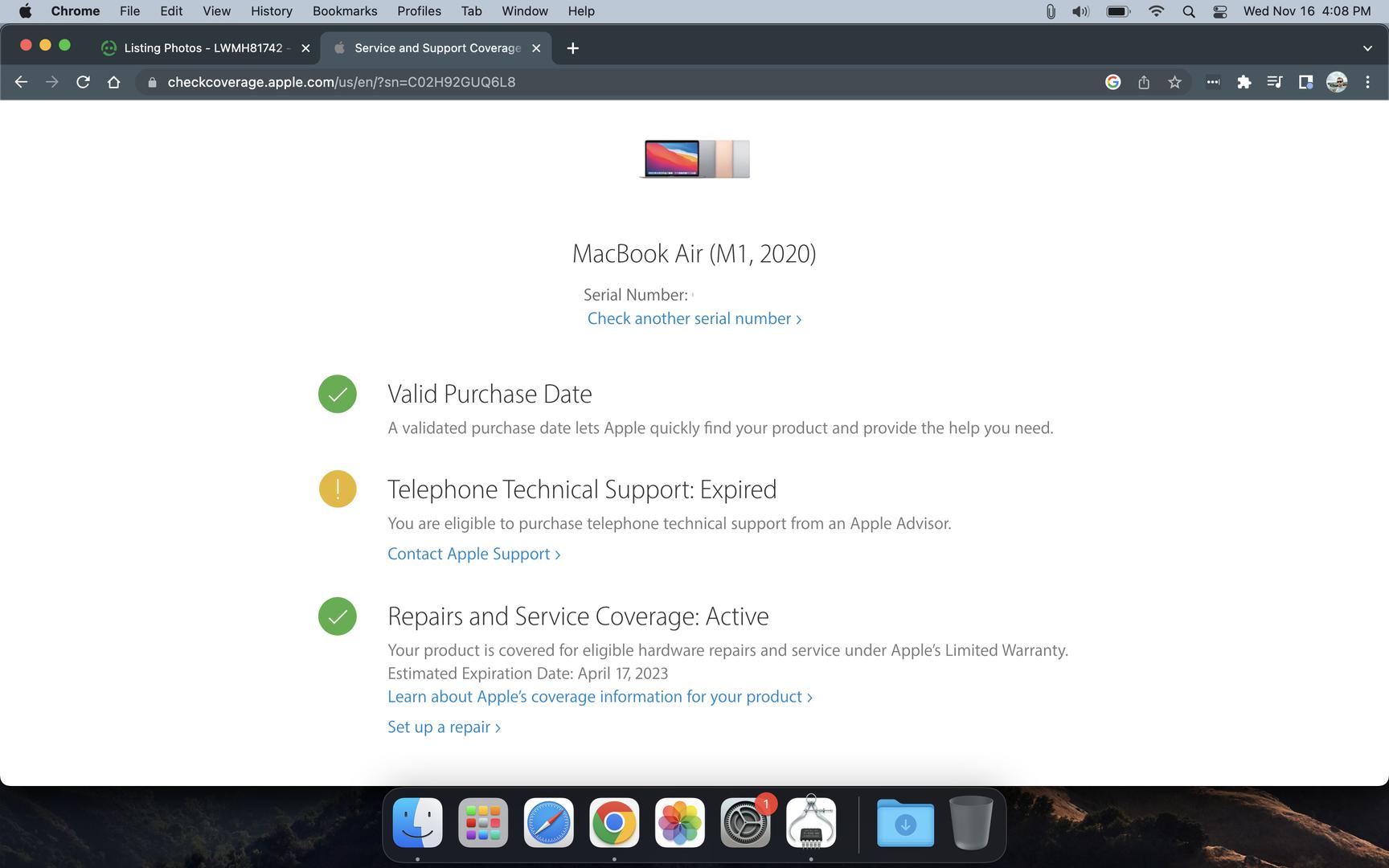Open Finder from the dock
The image size is (1389, 868).
[417, 823]
